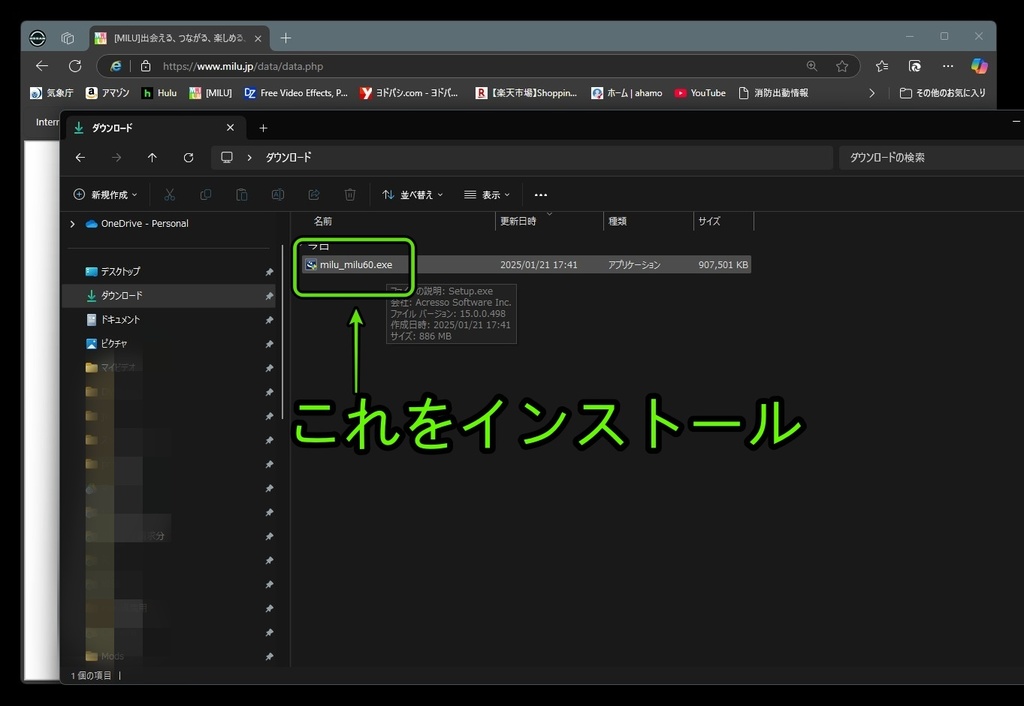Open the アマゾン bookmark
This screenshot has height=706, width=1024.
tap(108, 93)
